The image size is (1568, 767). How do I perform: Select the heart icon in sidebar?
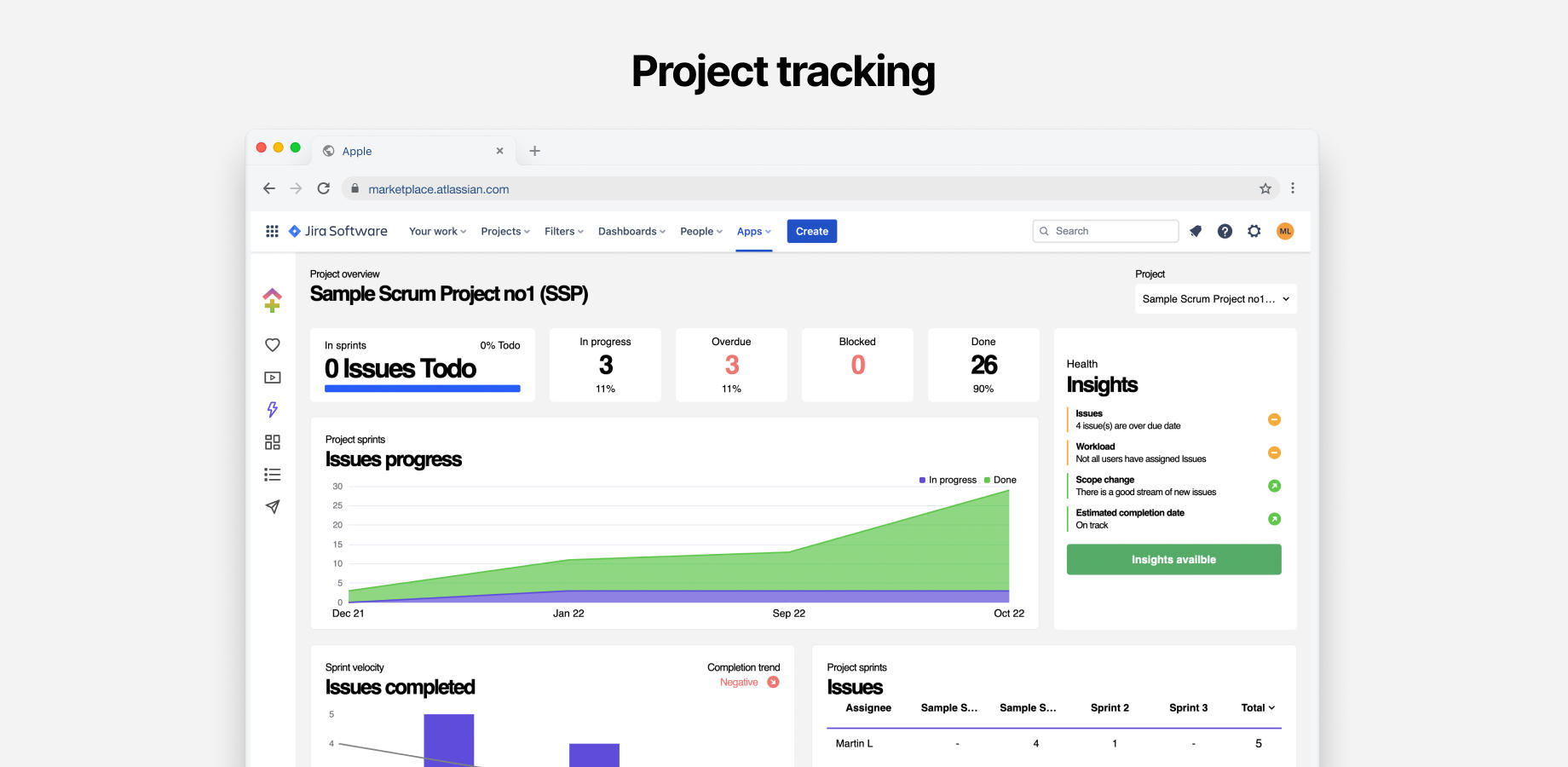[273, 345]
